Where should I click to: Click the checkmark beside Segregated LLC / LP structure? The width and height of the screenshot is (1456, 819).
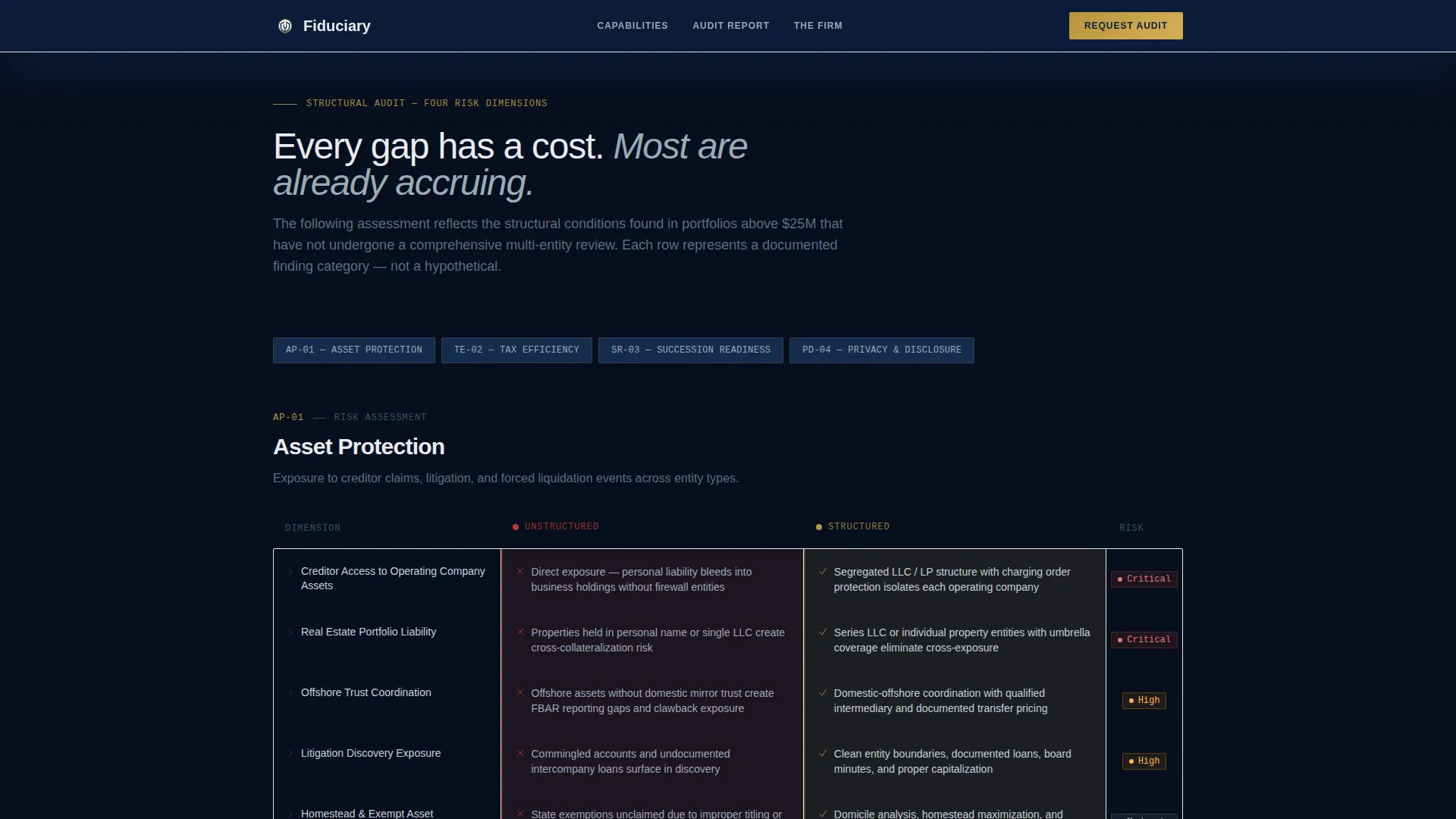823,571
